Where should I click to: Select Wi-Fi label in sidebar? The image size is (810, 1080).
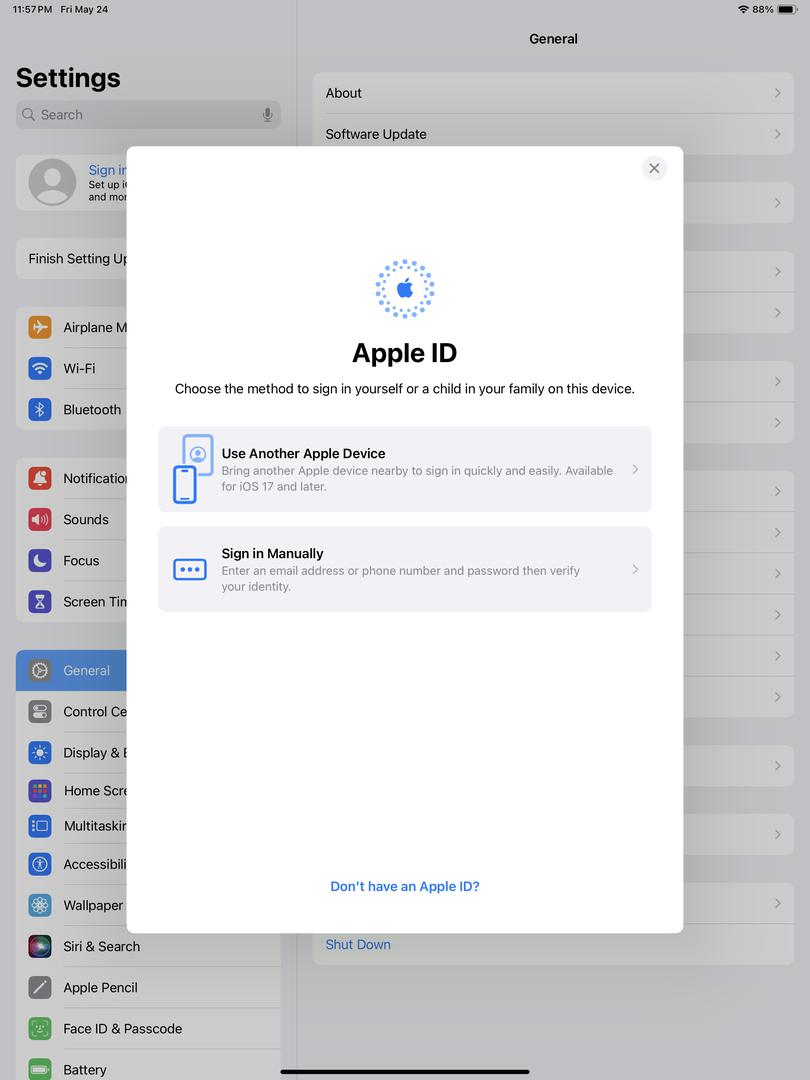click(79, 368)
